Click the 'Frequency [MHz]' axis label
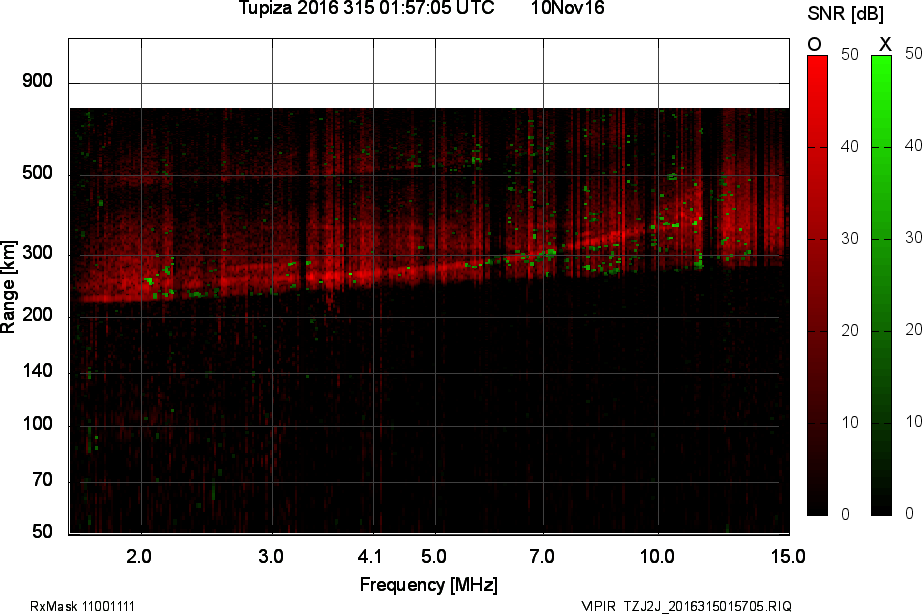The width and height of the screenshot is (922, 614). point(429,585)
